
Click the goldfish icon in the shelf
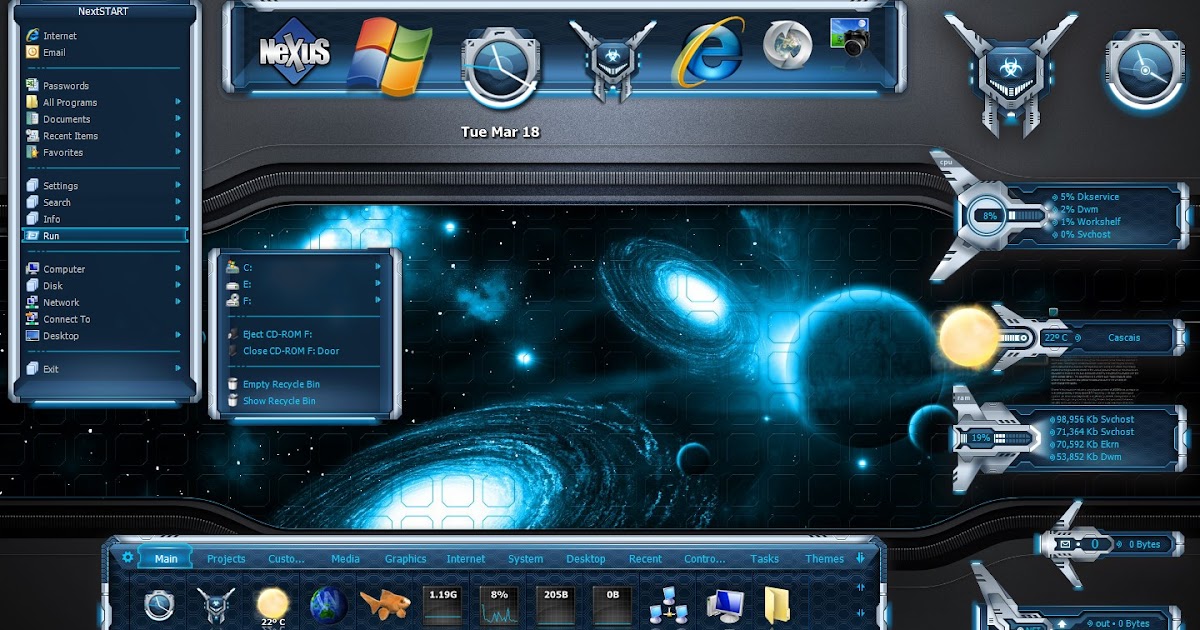(385, 604)
